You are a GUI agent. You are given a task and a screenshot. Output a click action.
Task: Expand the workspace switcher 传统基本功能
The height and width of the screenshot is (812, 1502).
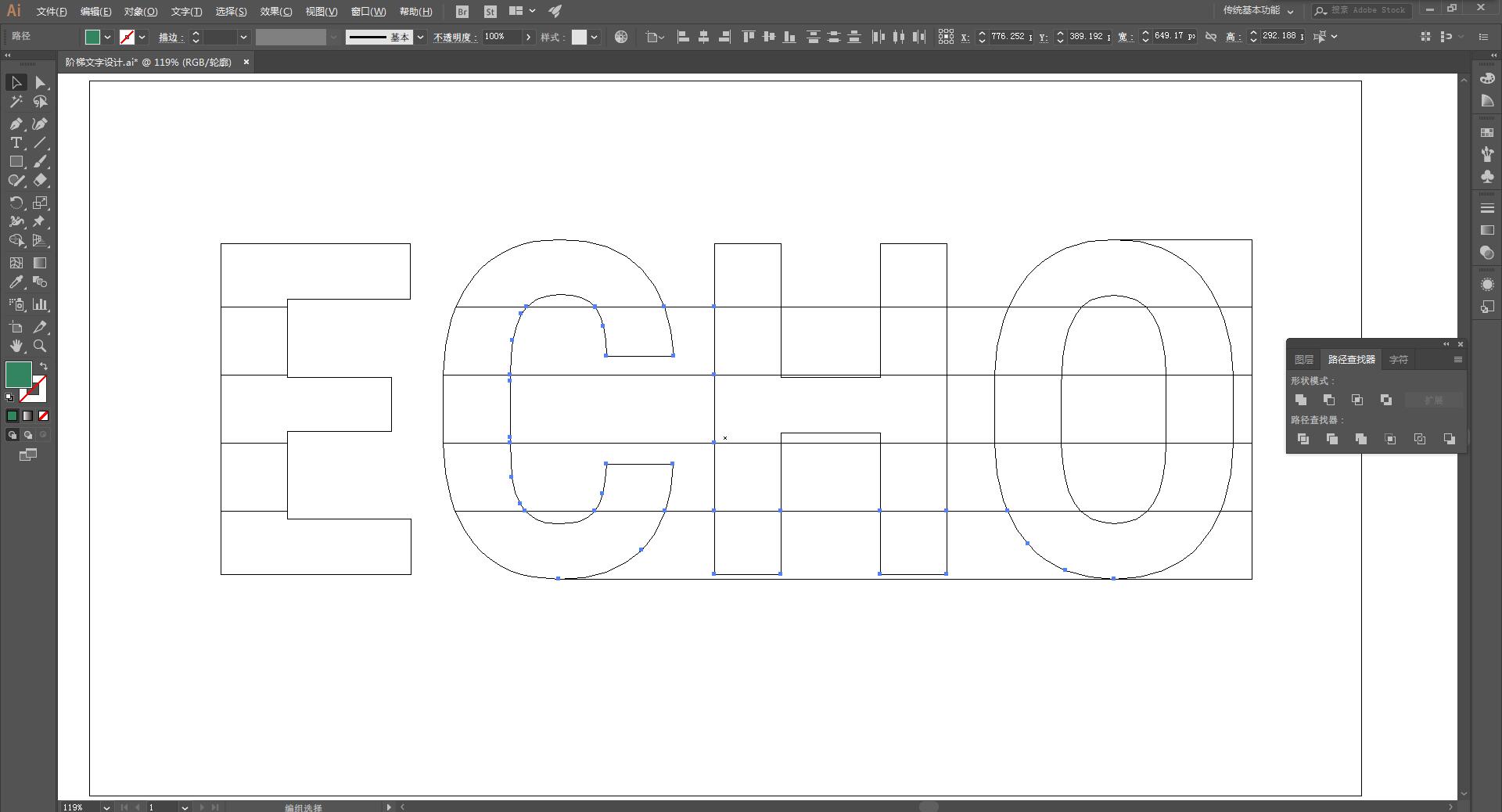coord(1259,11)
